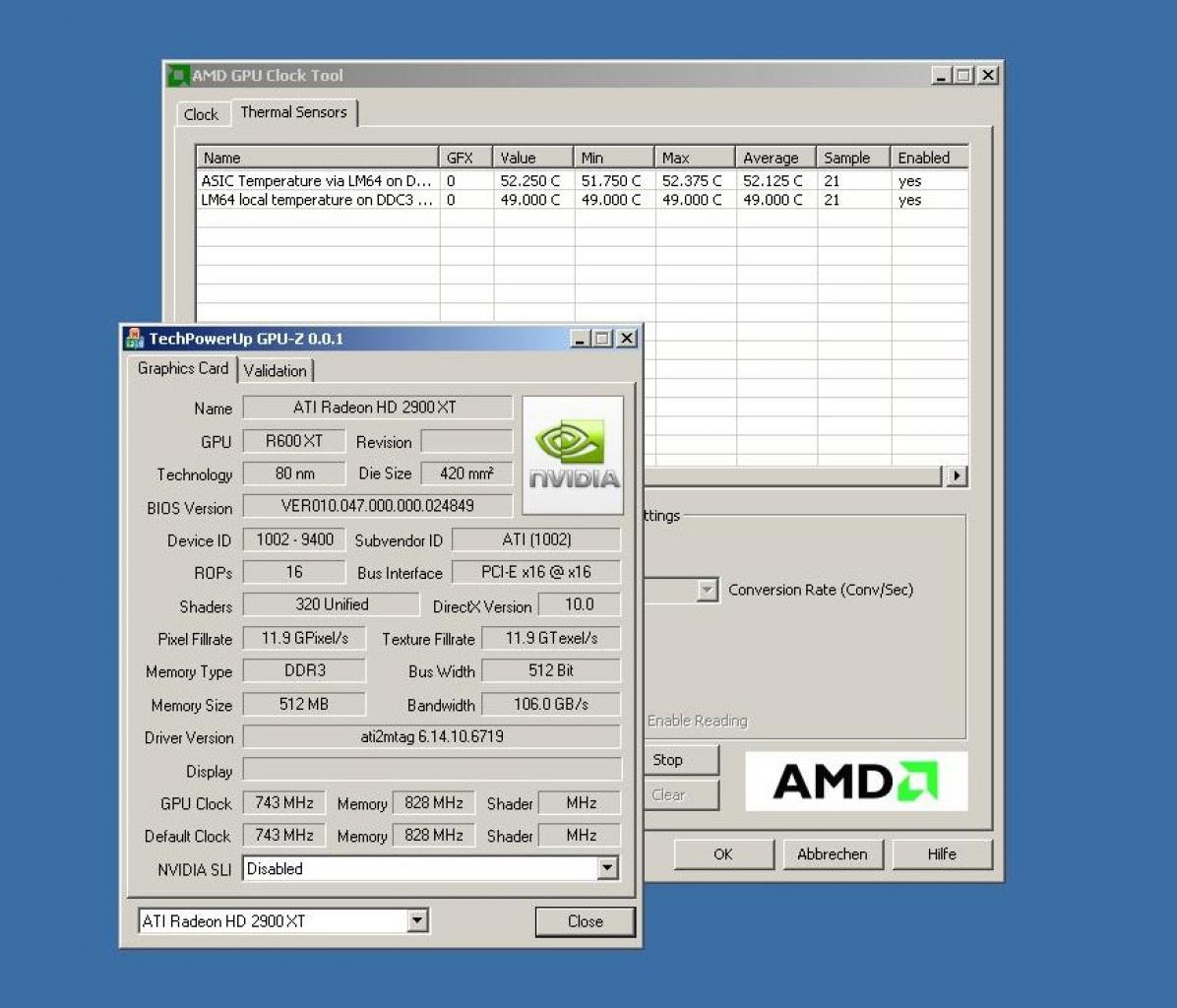Click the 51.750 C min cell
This screenshot has height=1008, width=1177.
pyautogui.click(x=611, y=181)
